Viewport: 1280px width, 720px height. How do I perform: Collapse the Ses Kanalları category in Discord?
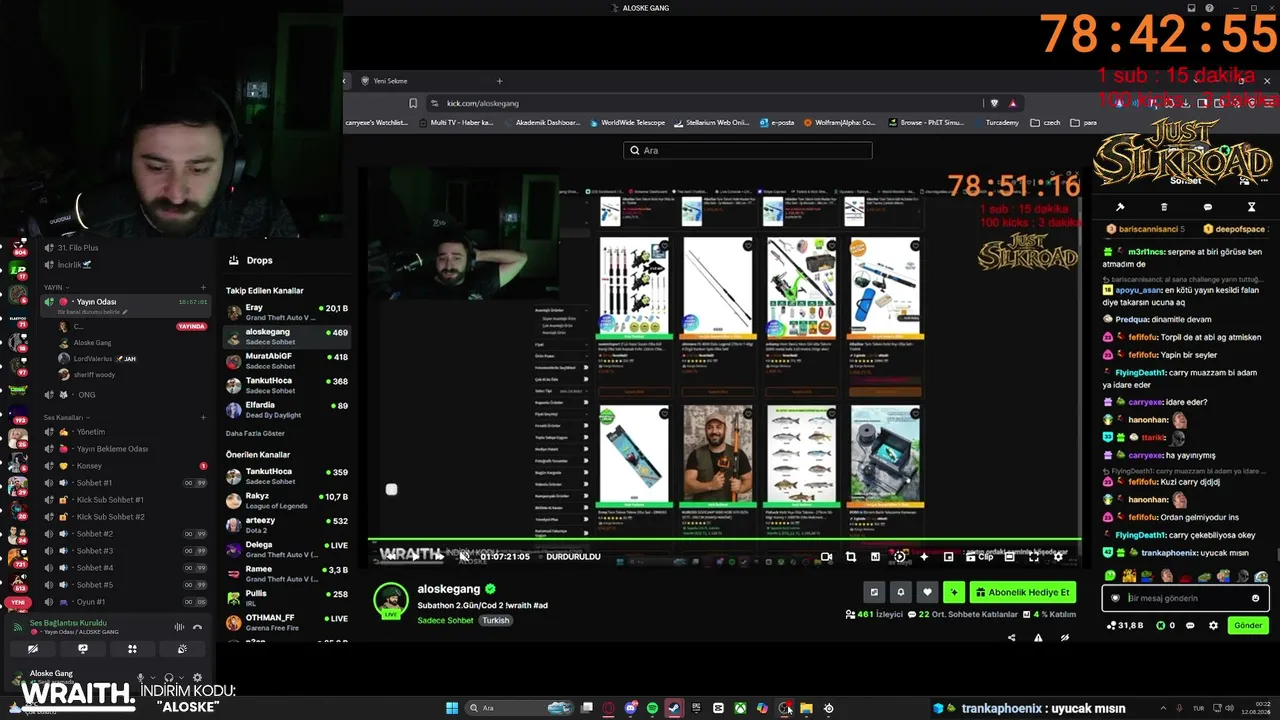coord(65,417)
